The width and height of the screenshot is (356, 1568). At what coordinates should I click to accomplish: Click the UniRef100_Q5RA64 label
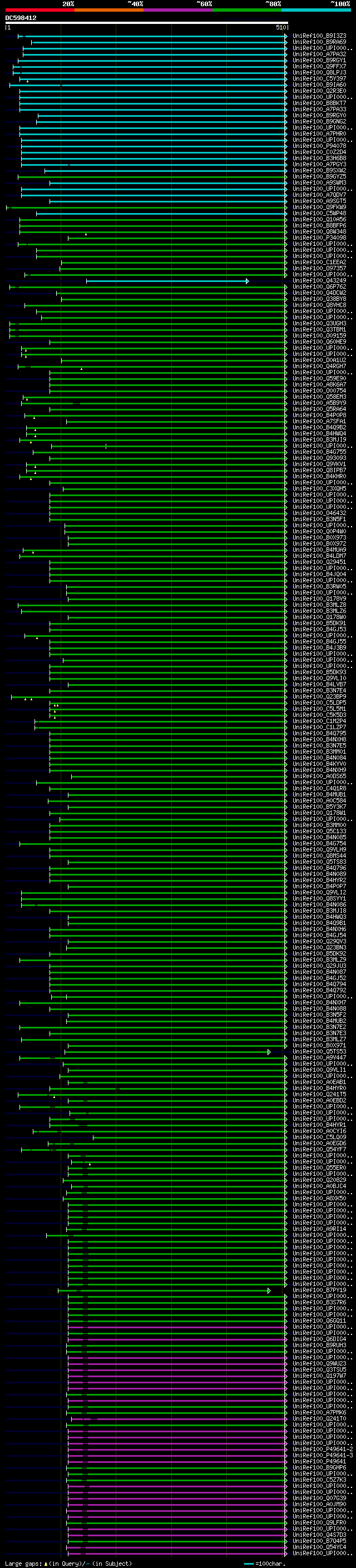coord(319,409)
